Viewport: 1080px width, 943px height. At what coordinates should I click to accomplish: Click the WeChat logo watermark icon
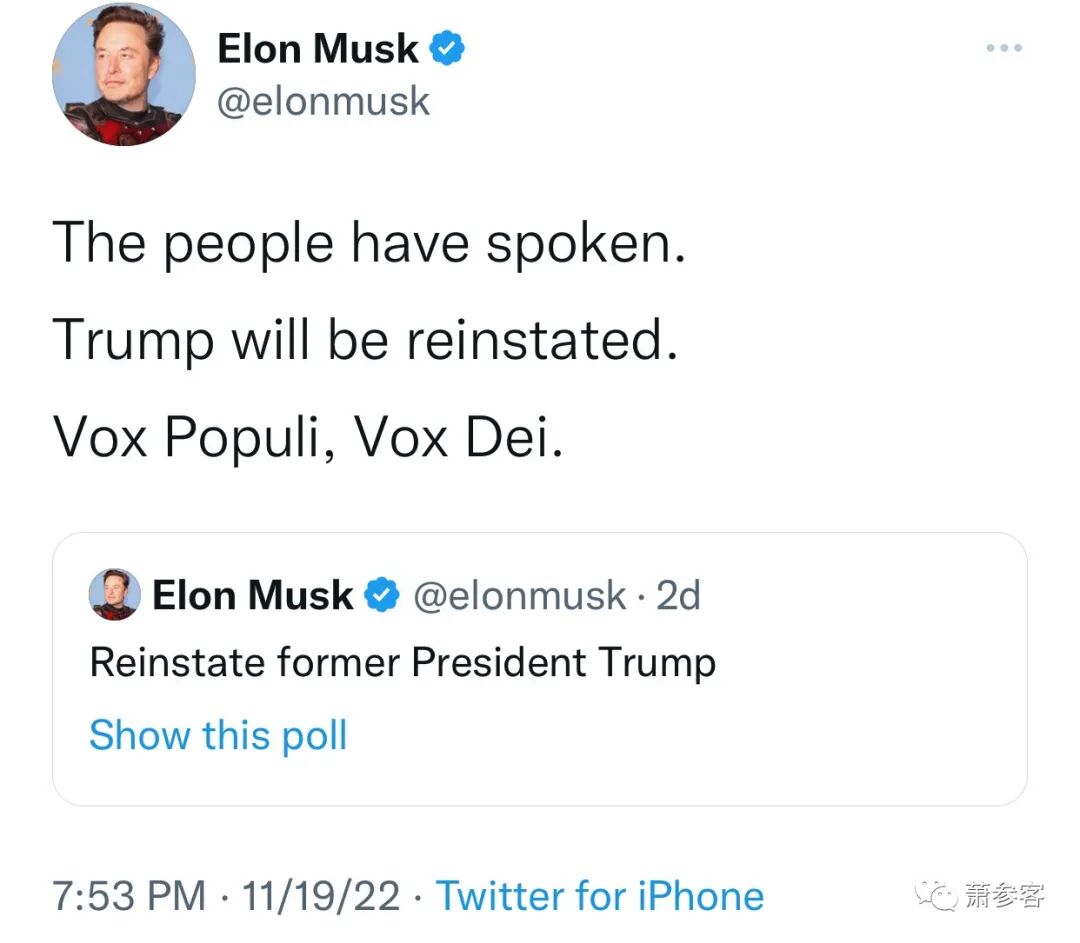(936, 895)
